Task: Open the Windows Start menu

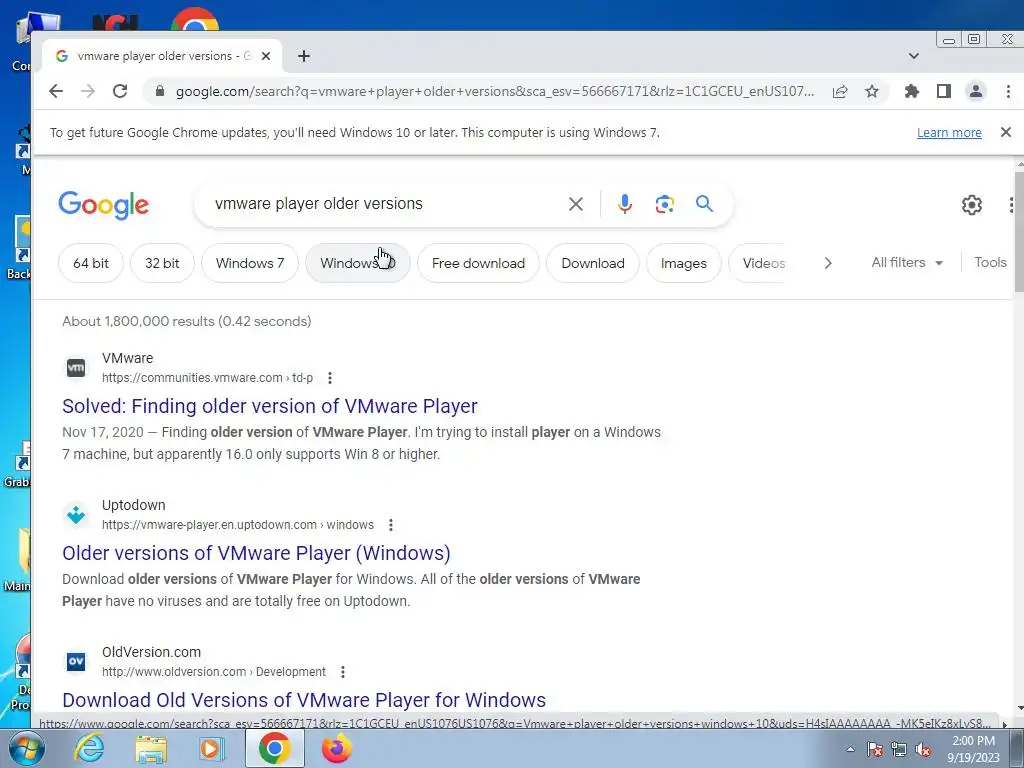Action: pyautogui.click(x=26, y=748)
